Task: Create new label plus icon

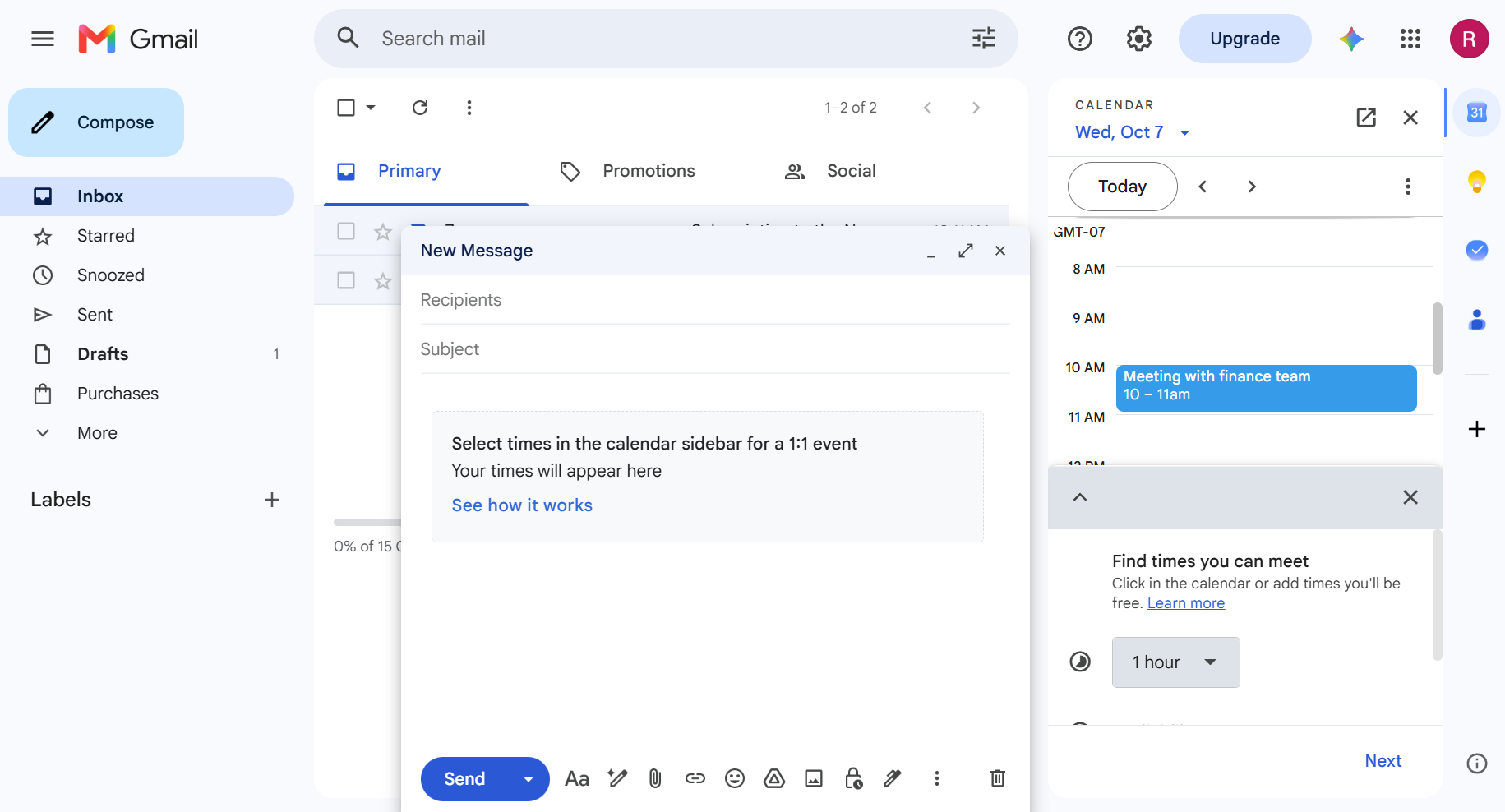Action: tap(272, 500)
